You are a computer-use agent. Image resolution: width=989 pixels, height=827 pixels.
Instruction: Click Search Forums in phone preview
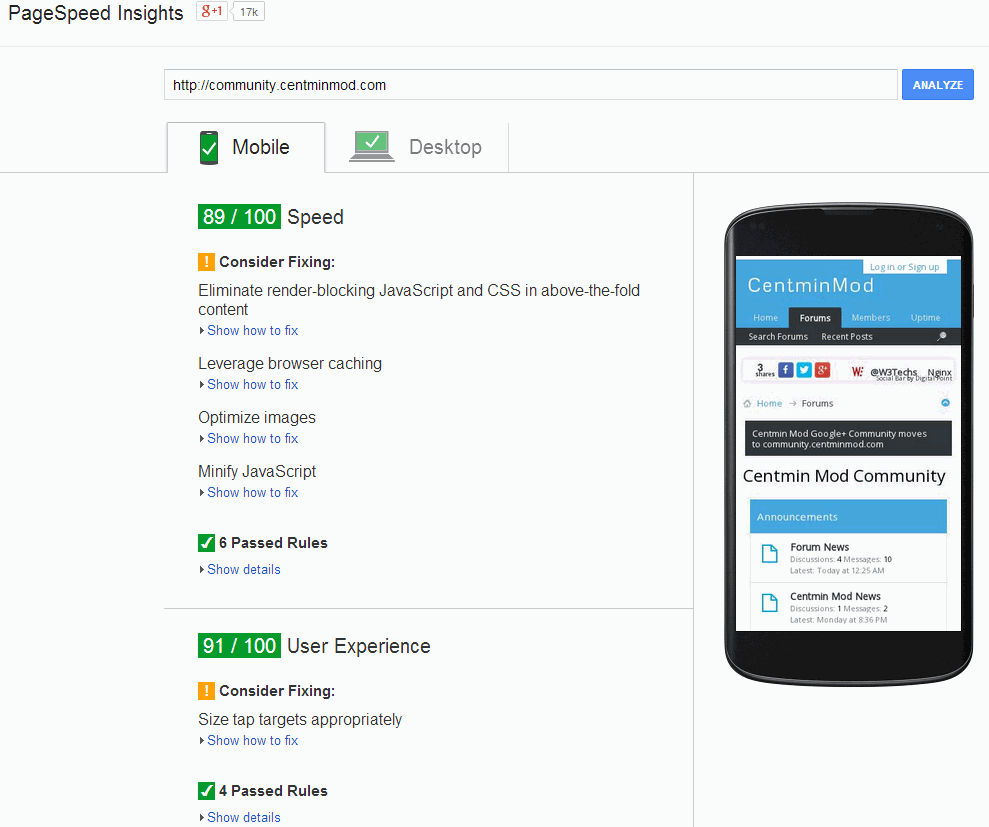(778, 337)
